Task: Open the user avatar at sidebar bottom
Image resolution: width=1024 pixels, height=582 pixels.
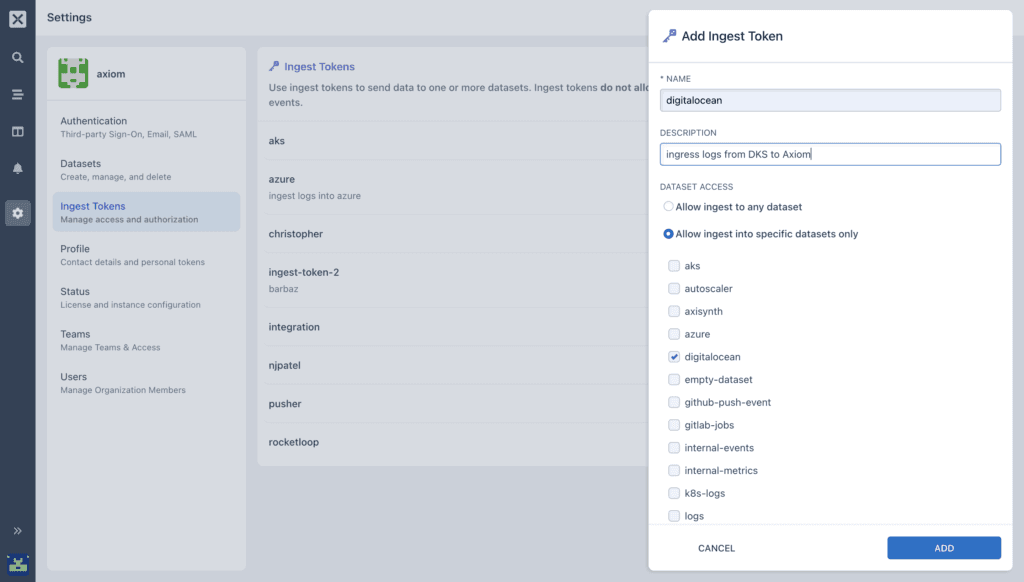Action: coord(16,565)
